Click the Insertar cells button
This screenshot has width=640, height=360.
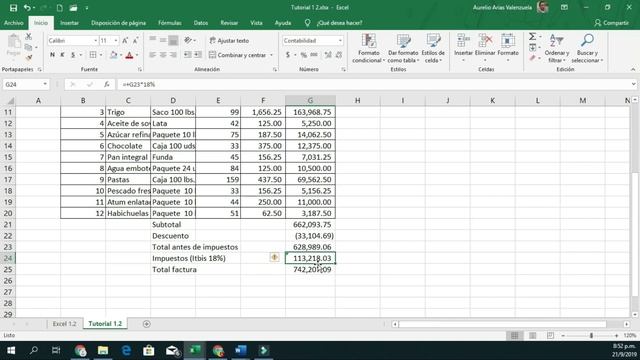click(463, 48)
